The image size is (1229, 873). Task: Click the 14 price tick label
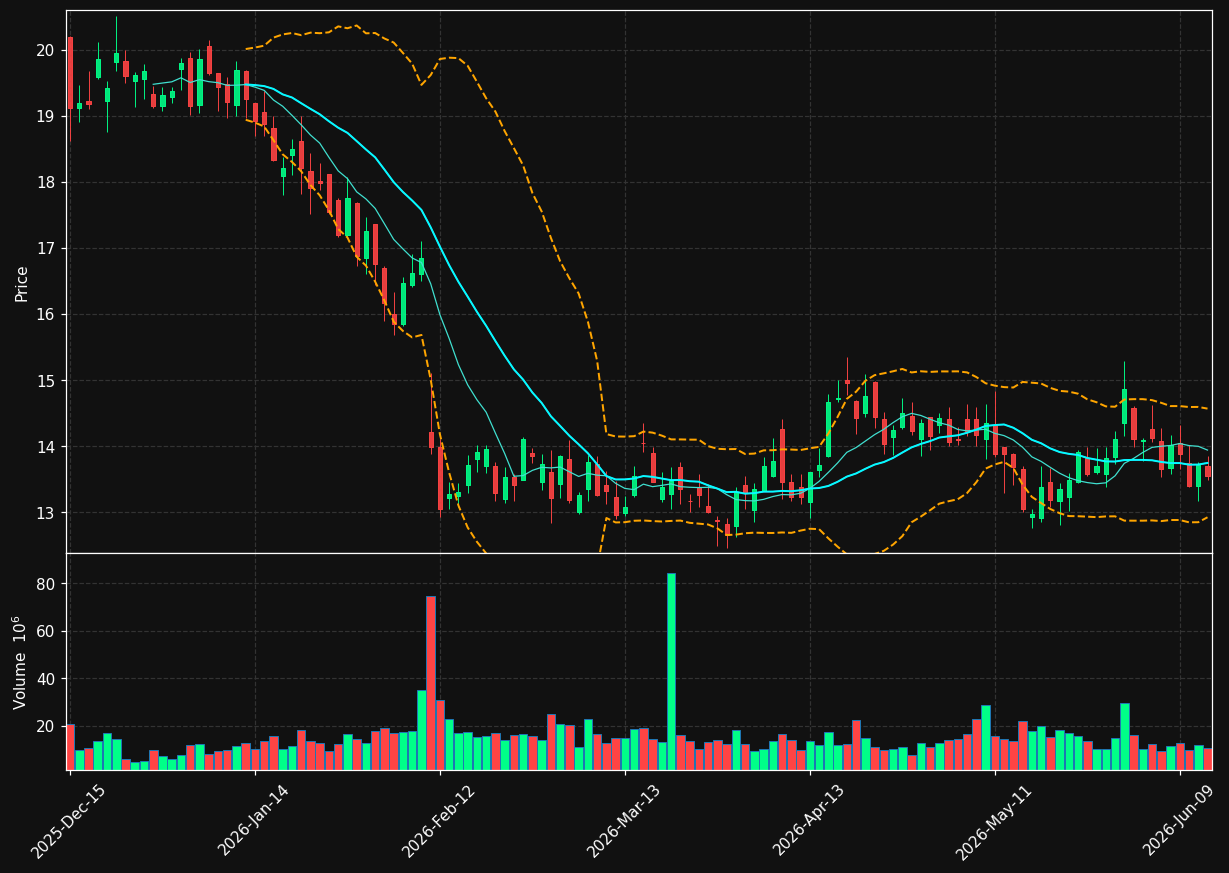[x=47, y=447]
